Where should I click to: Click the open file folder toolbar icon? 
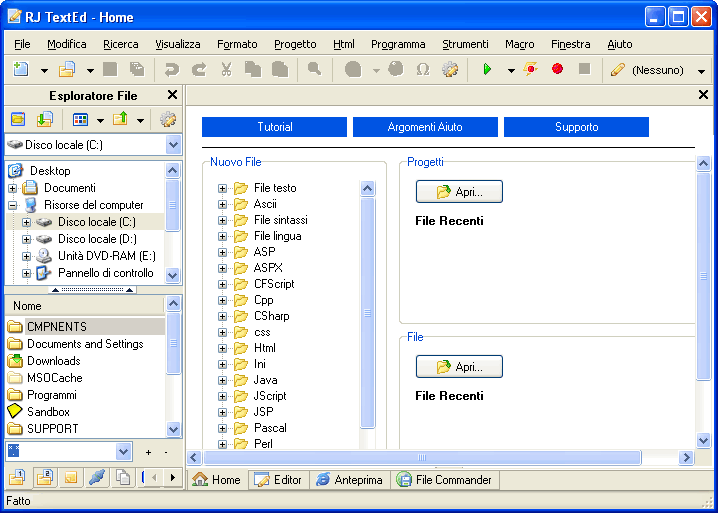point(67,70)
